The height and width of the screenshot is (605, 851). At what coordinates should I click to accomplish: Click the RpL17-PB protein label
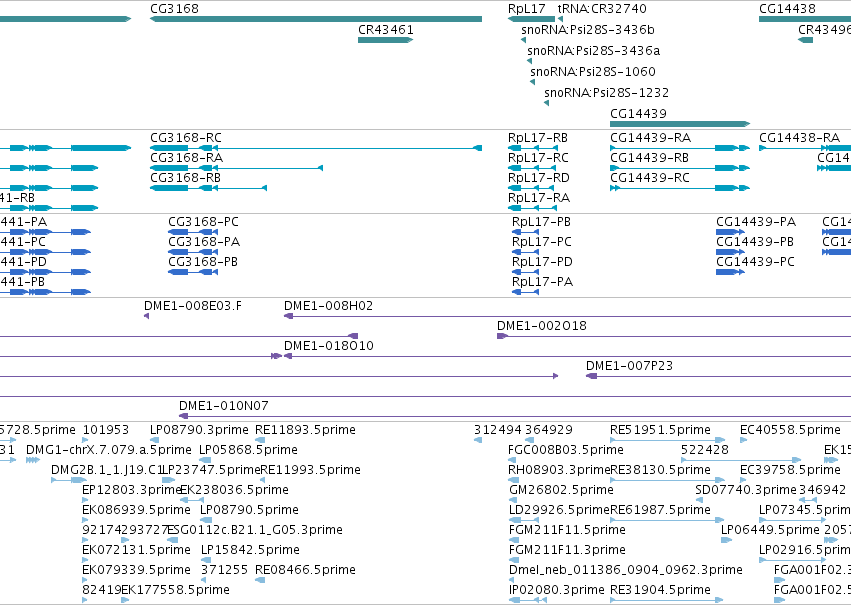point(542,222)
